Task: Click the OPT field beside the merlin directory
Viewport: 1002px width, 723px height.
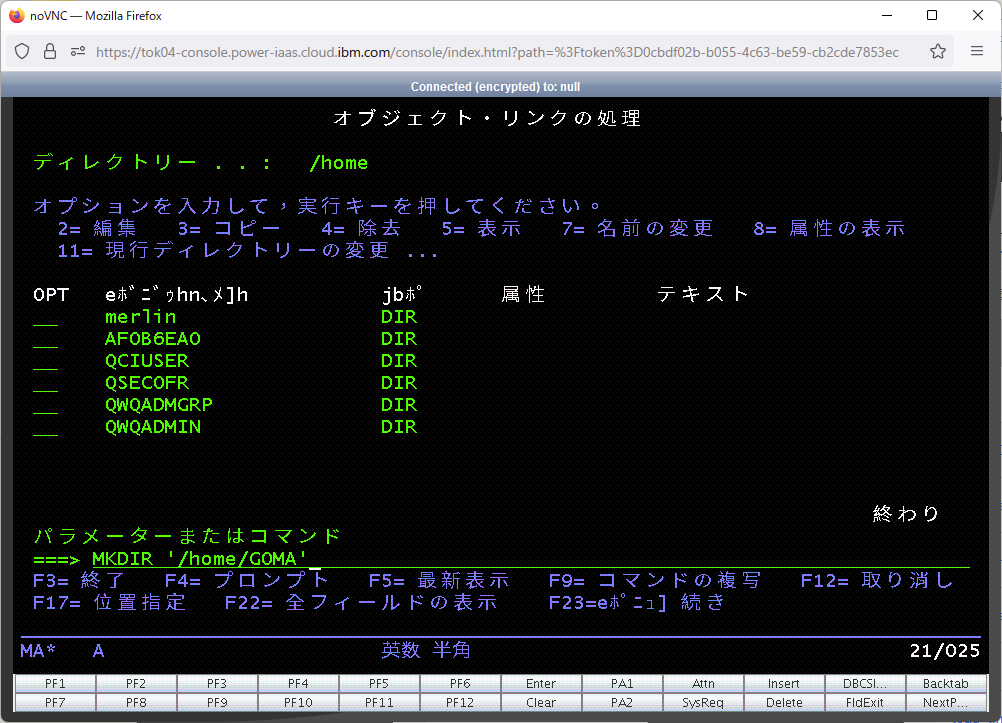Action: tap(45, 317)
